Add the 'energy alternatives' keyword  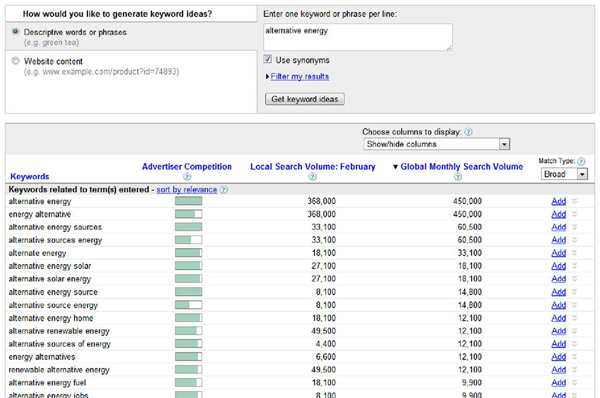[559, 357]
